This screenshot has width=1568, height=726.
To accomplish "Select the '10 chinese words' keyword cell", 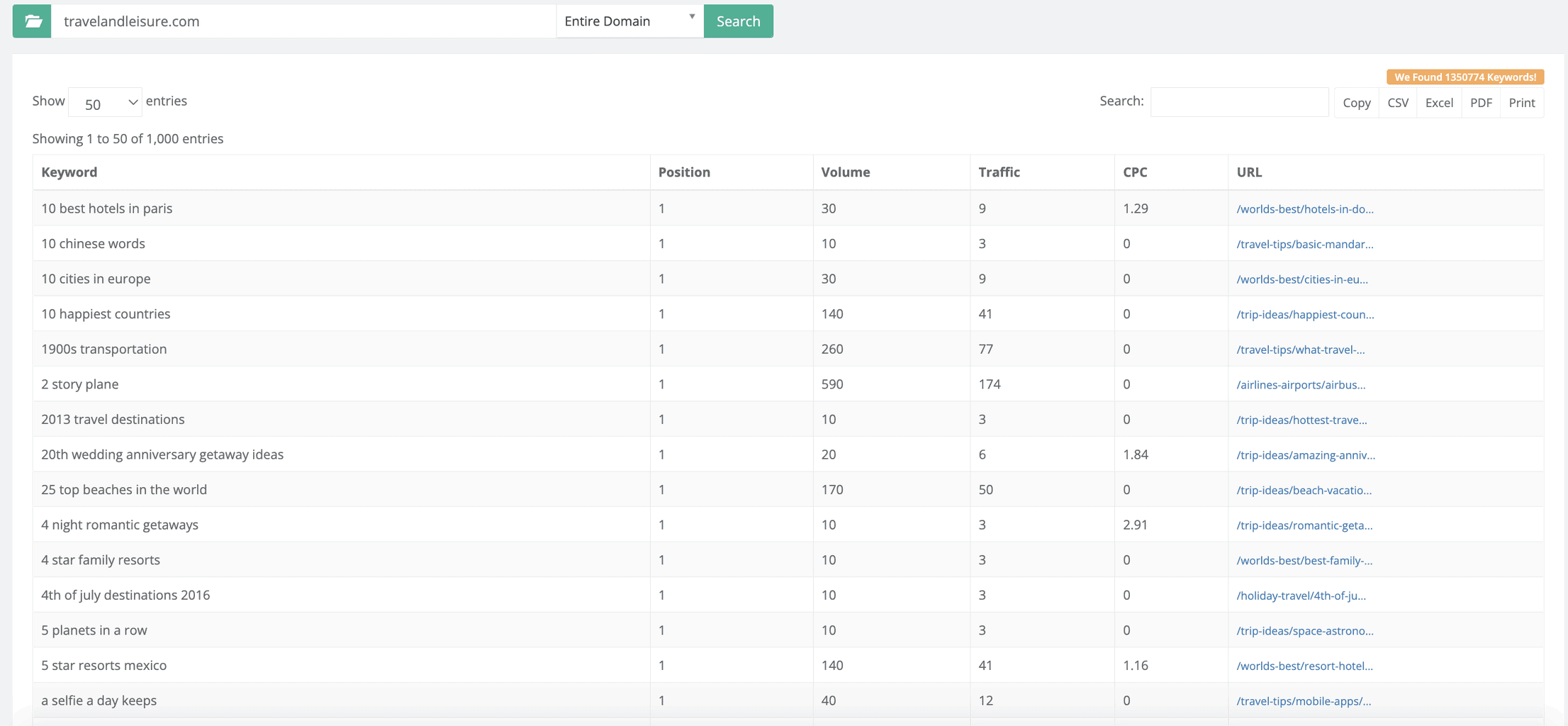I will [341, 243].
